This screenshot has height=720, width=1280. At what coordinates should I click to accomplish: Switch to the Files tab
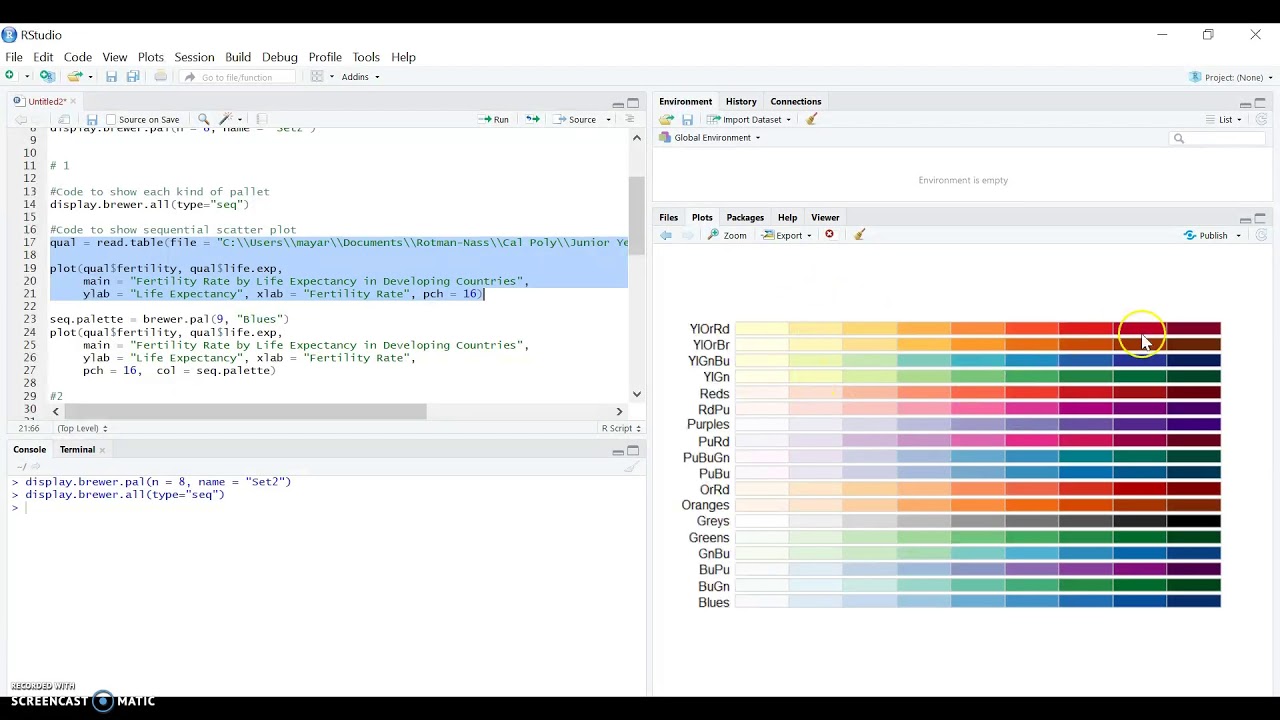[669, 217]
